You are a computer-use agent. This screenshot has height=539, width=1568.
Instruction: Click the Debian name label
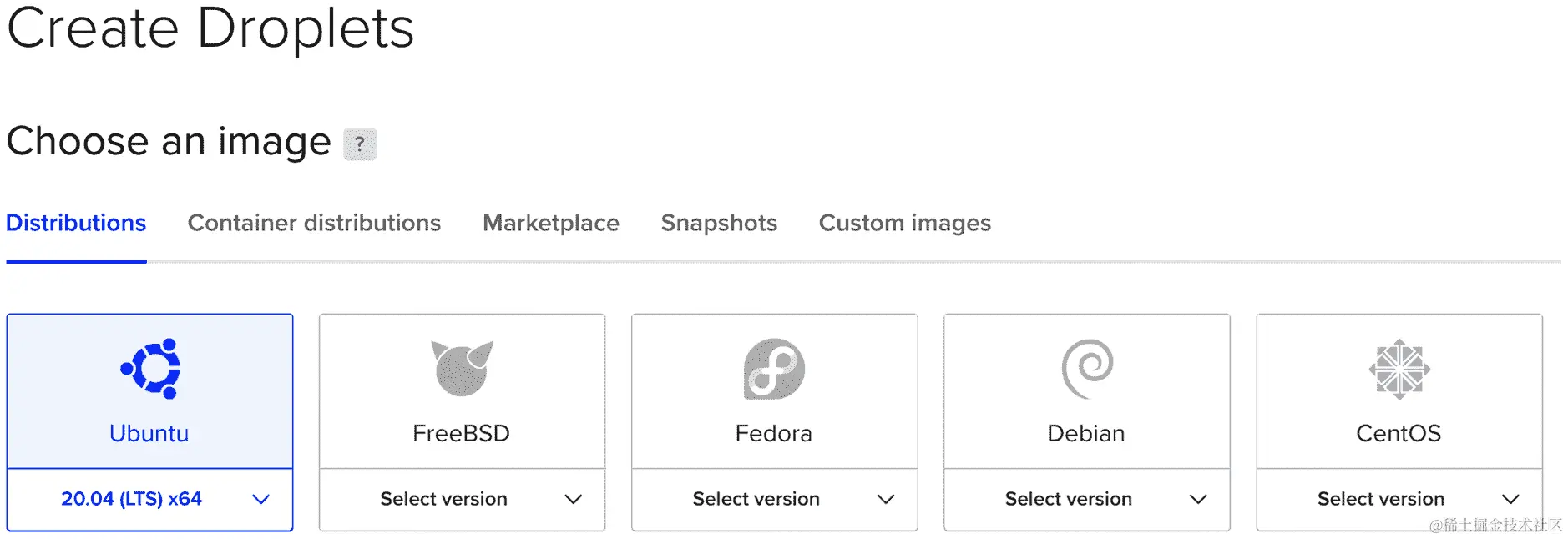click(1086, 434)
